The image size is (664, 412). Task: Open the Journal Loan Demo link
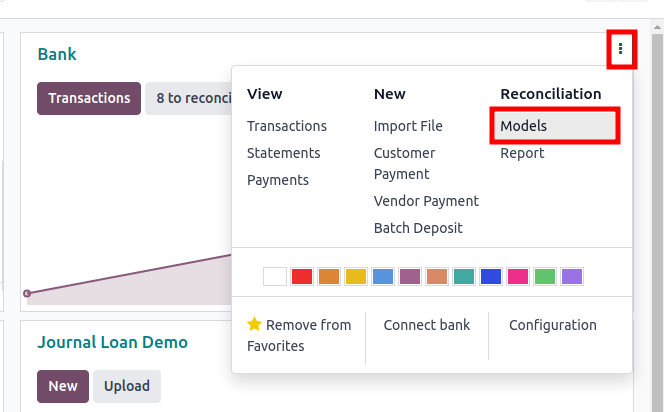(x=112, y=342)
